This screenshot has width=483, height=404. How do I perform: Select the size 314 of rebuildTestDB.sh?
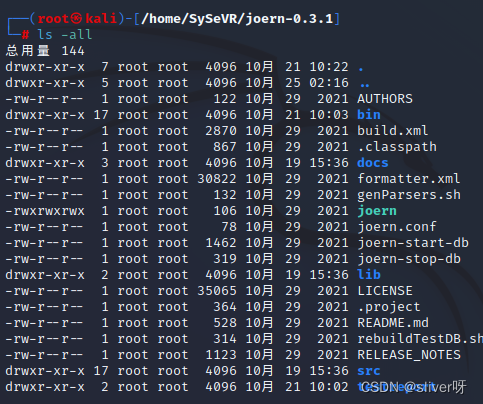pos(225,339)
